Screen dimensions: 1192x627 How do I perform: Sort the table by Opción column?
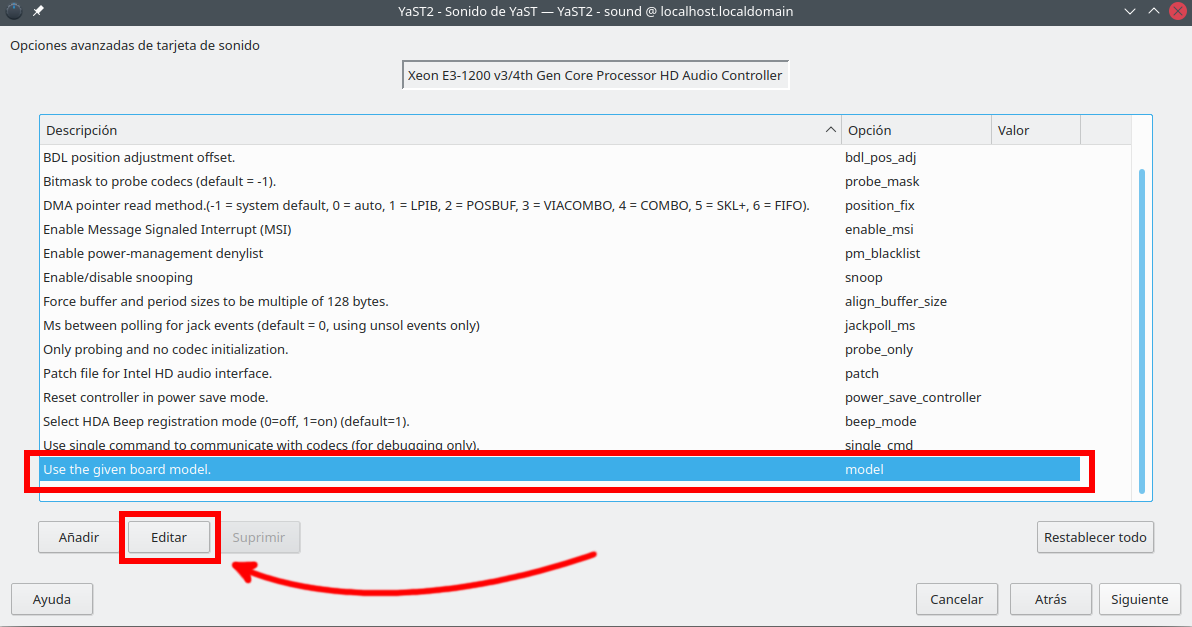(915, 130)
